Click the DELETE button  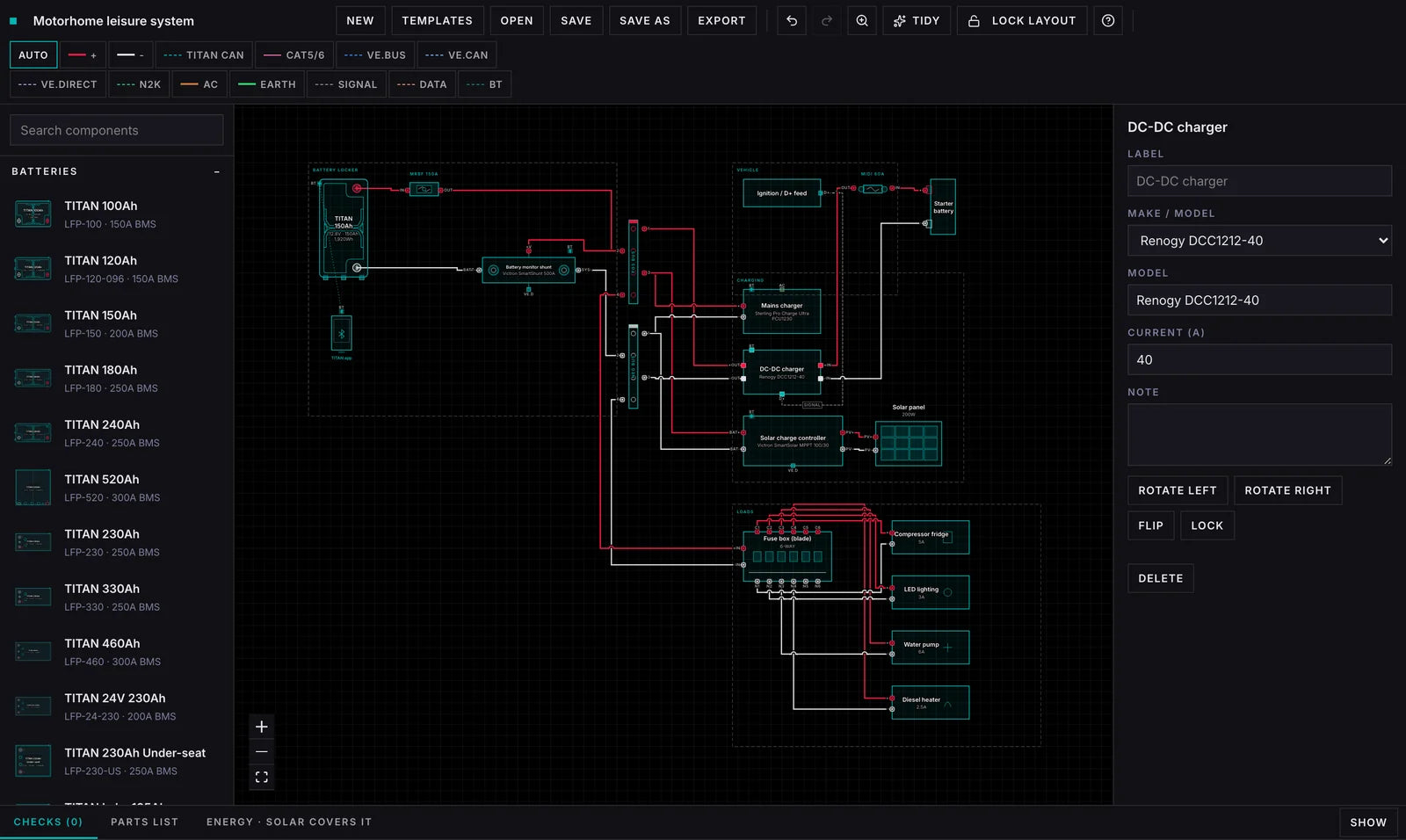coord(1160,578)
